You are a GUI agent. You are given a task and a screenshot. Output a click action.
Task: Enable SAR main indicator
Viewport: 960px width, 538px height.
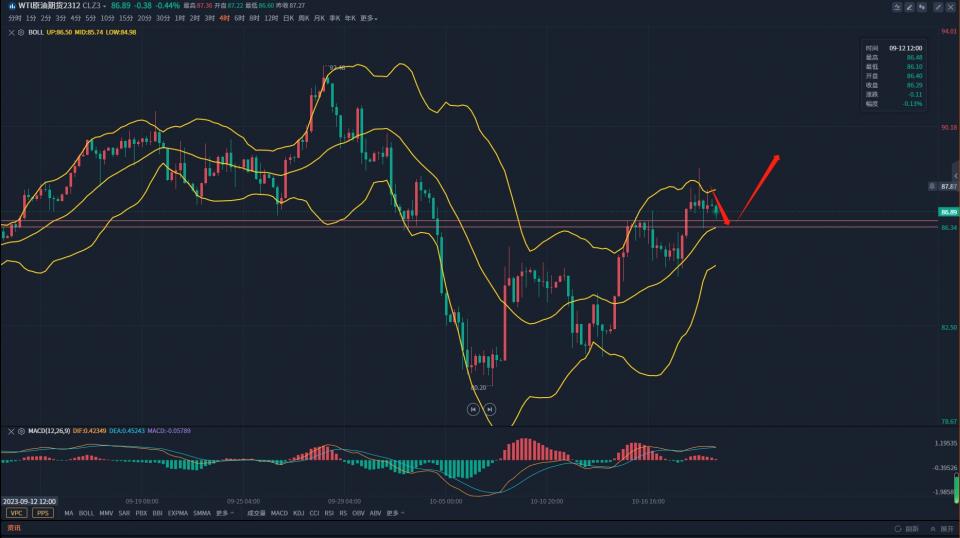pyautogui.click(x=124, y=513)
